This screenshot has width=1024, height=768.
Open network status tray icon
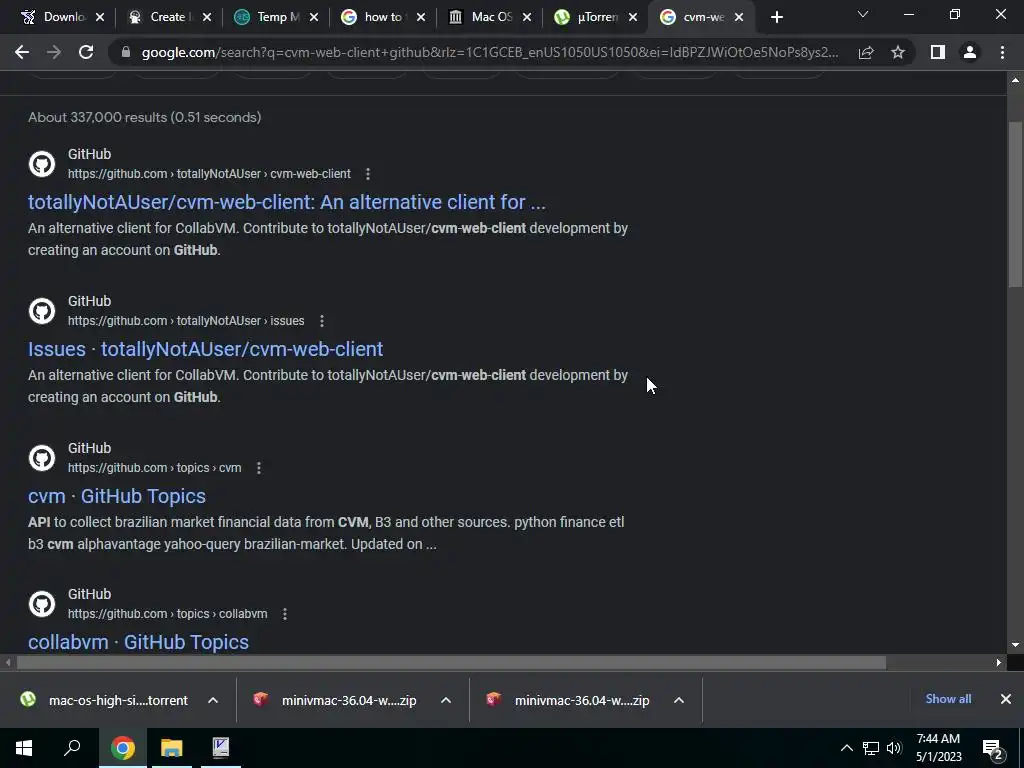coord(871,748)
